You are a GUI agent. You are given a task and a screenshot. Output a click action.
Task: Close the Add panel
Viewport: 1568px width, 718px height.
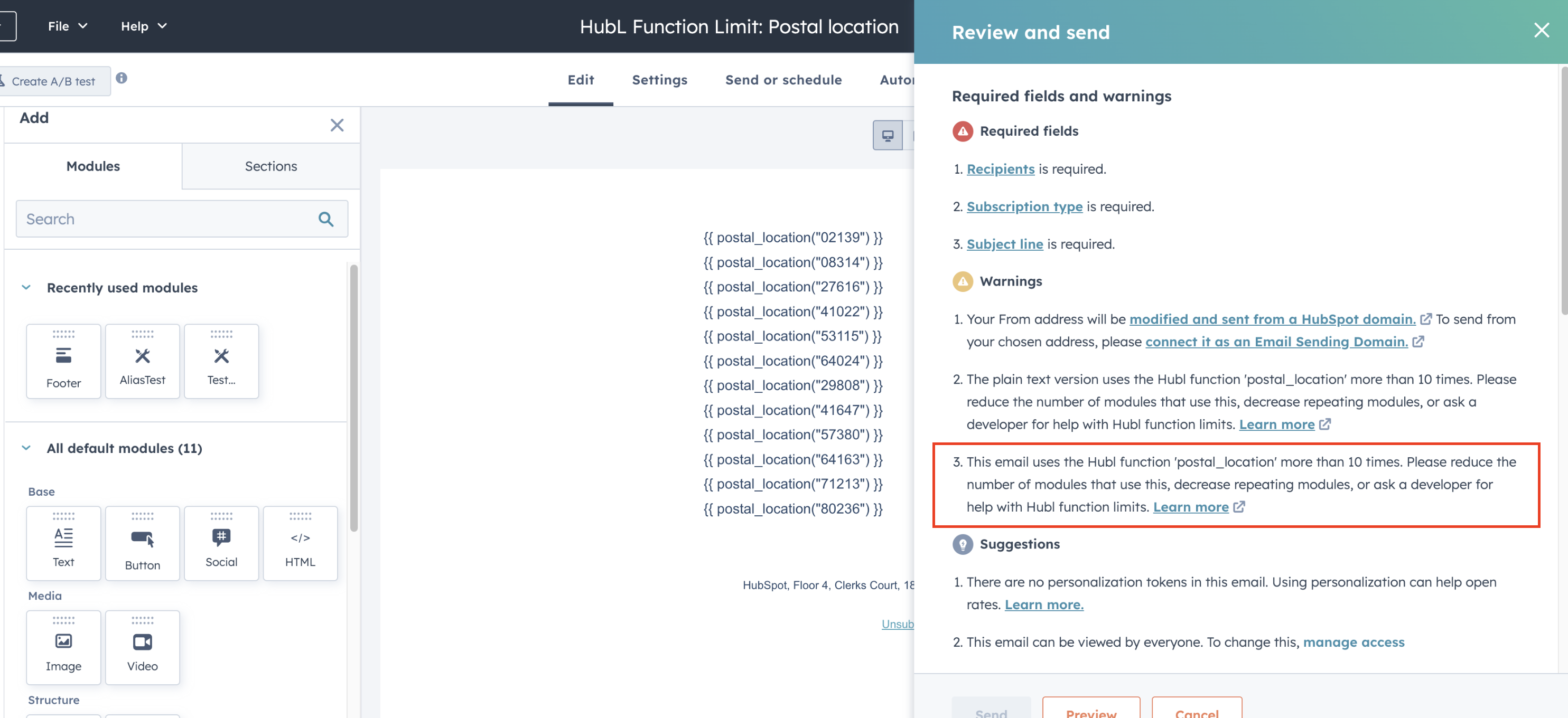[x=337, y=125]
